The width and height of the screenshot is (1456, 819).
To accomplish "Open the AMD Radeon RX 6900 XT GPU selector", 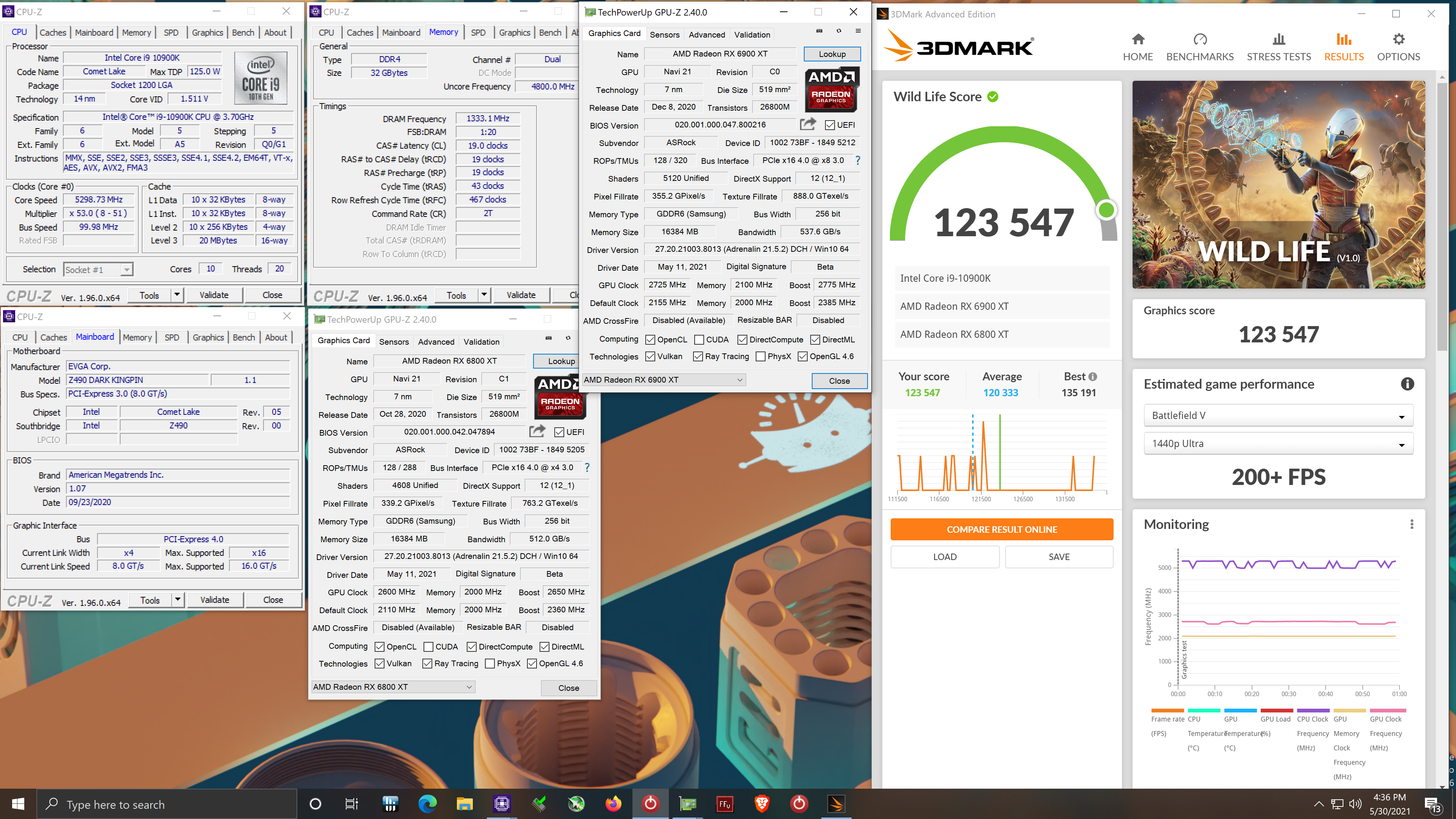I will click(x=664, y=380).
